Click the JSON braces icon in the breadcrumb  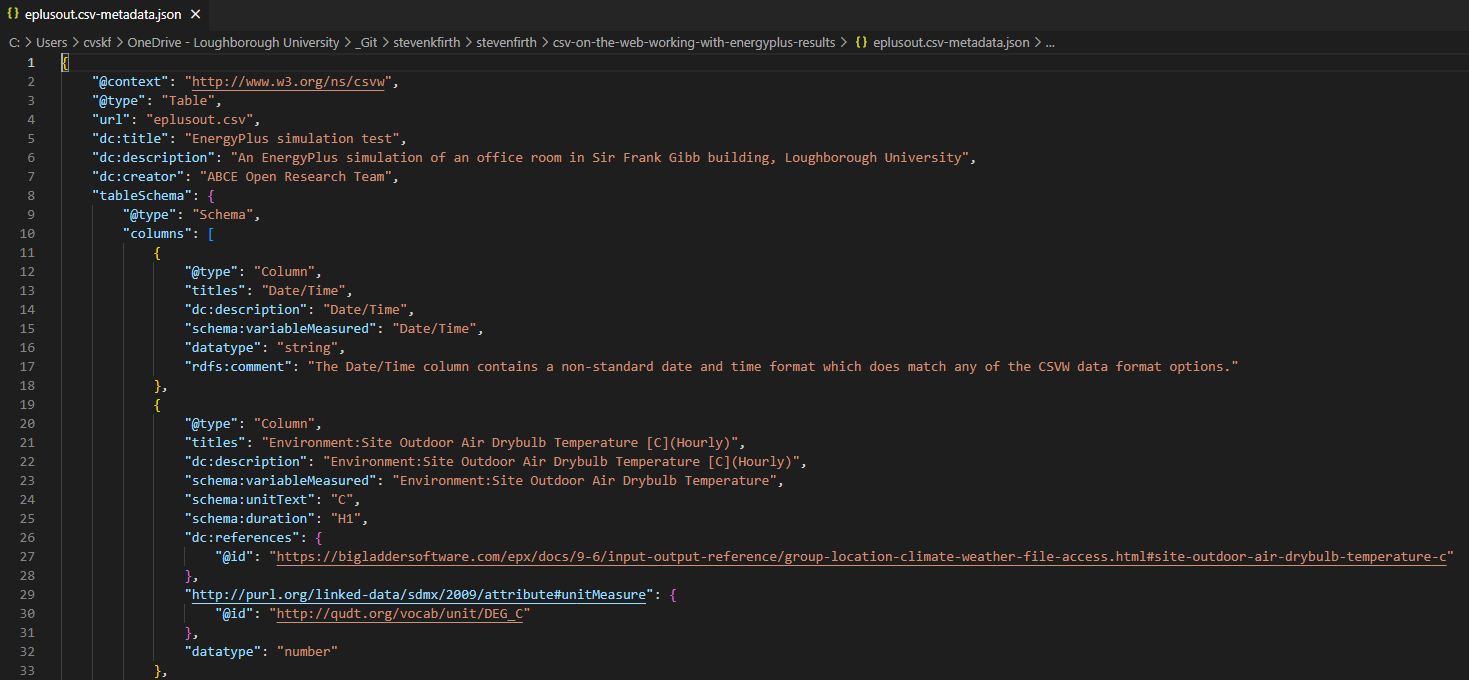click(861, 43)
